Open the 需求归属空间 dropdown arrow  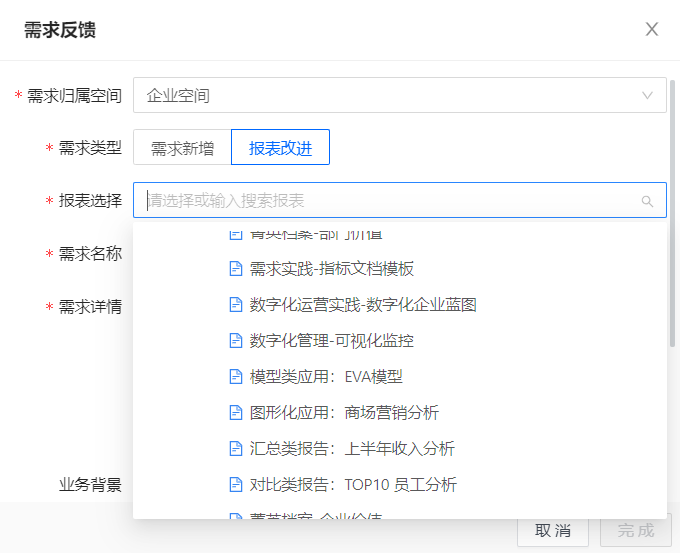tap(647, 96)
